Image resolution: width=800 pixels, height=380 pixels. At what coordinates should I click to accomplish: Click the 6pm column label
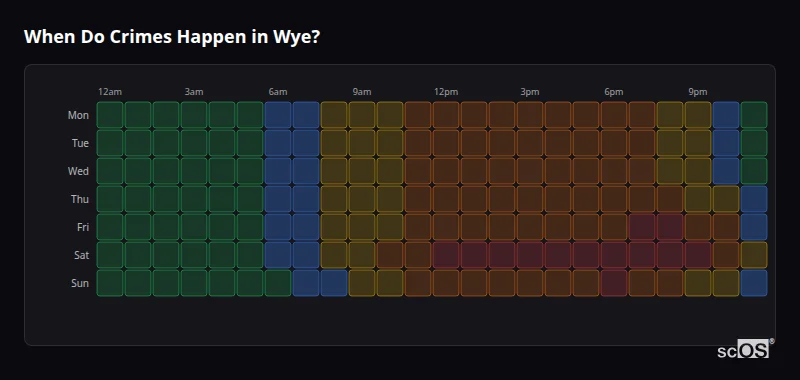coord(614,92)
